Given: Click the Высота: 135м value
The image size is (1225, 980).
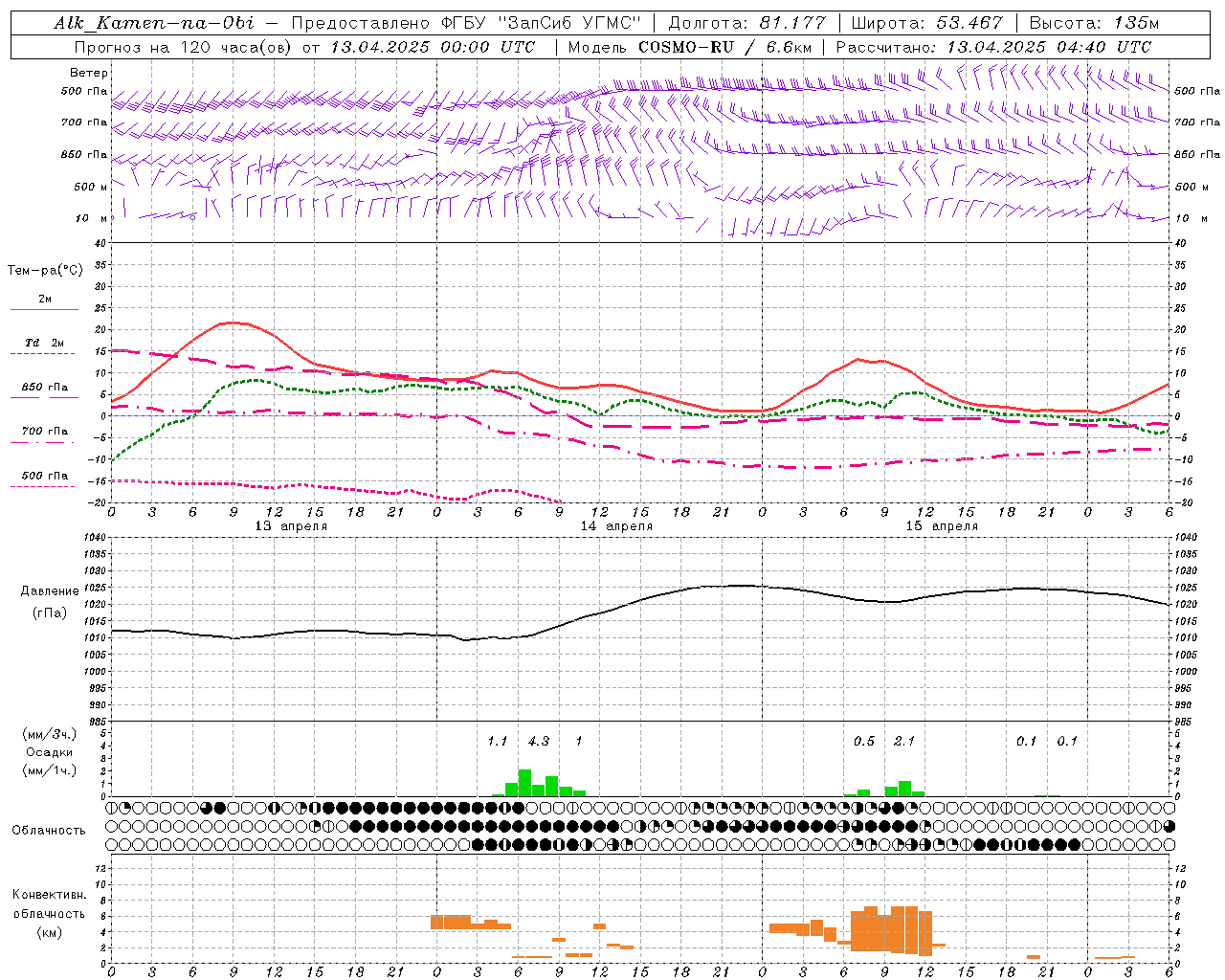Looking at the screenshot, I should pyautogui.click(x=1096, y=23).
